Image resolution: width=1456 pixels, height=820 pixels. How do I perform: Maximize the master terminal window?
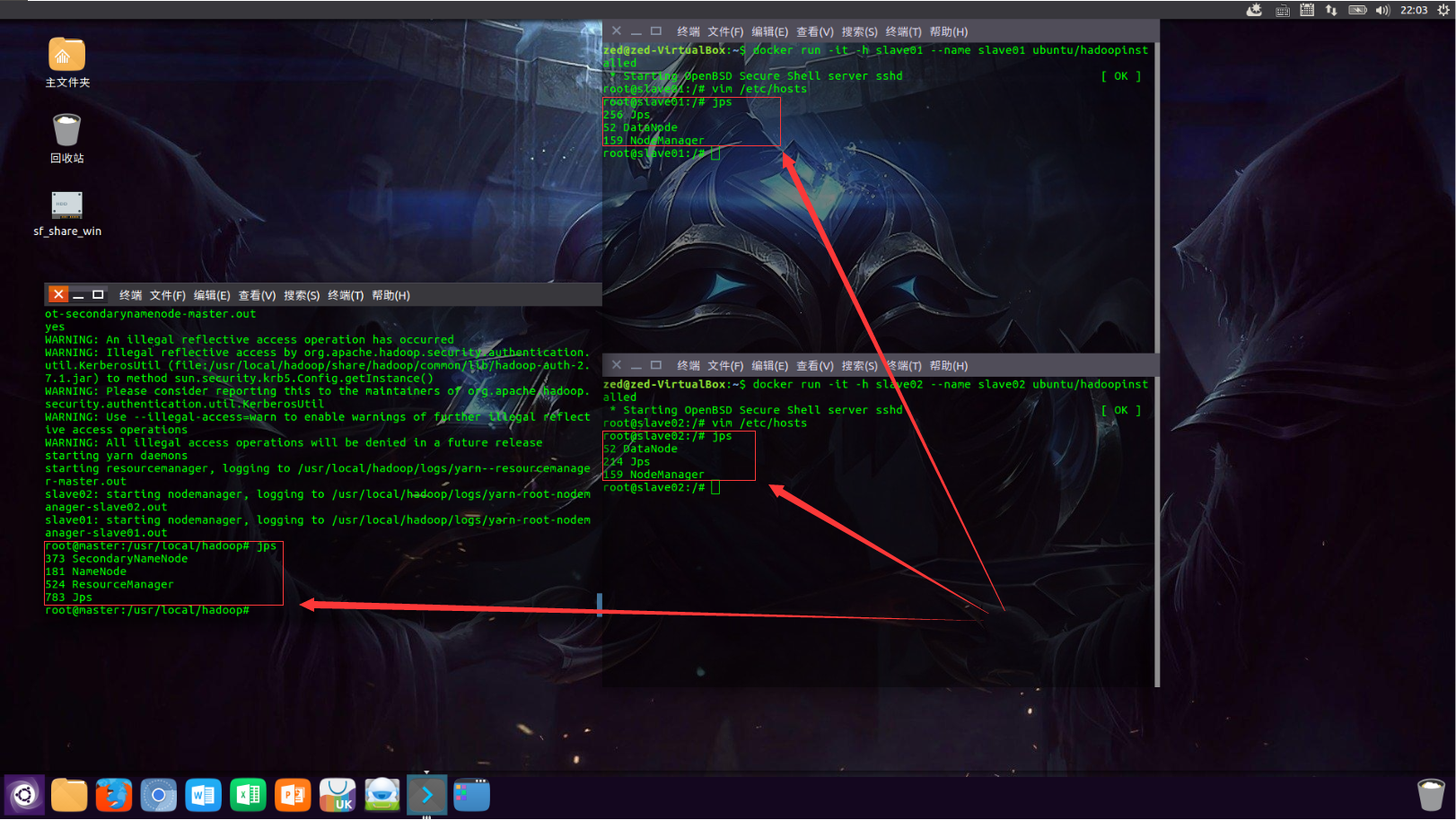click(x=98, y=294)
